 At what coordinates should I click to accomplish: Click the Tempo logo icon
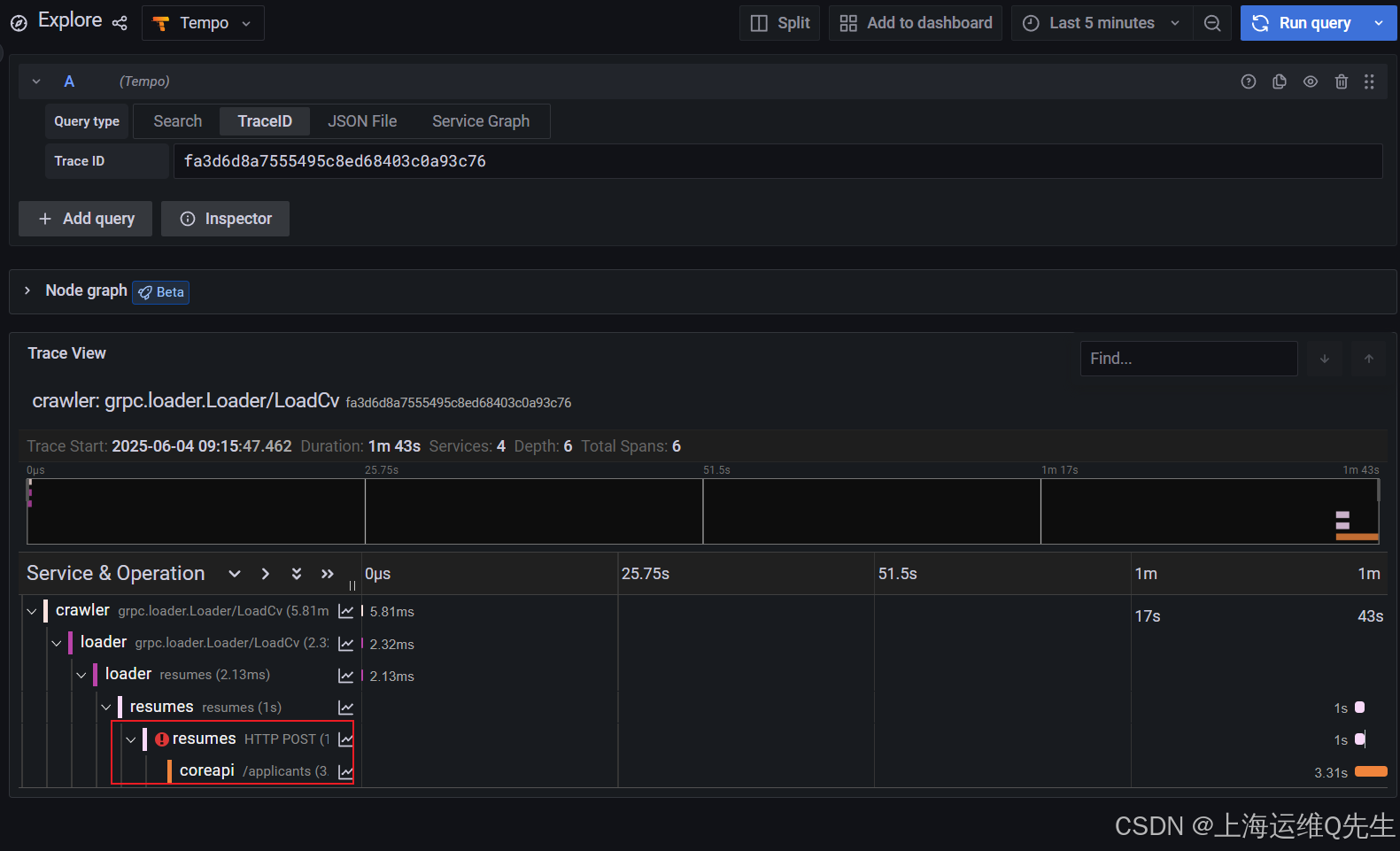pyautogui.click(x=161, y=24)
